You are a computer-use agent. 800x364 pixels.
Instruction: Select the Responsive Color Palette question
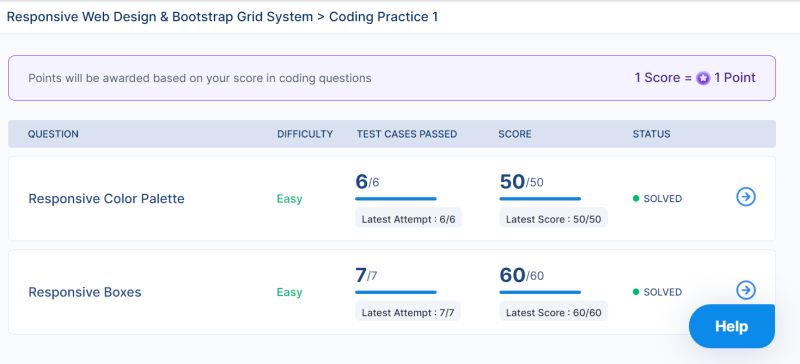[106, 199]
